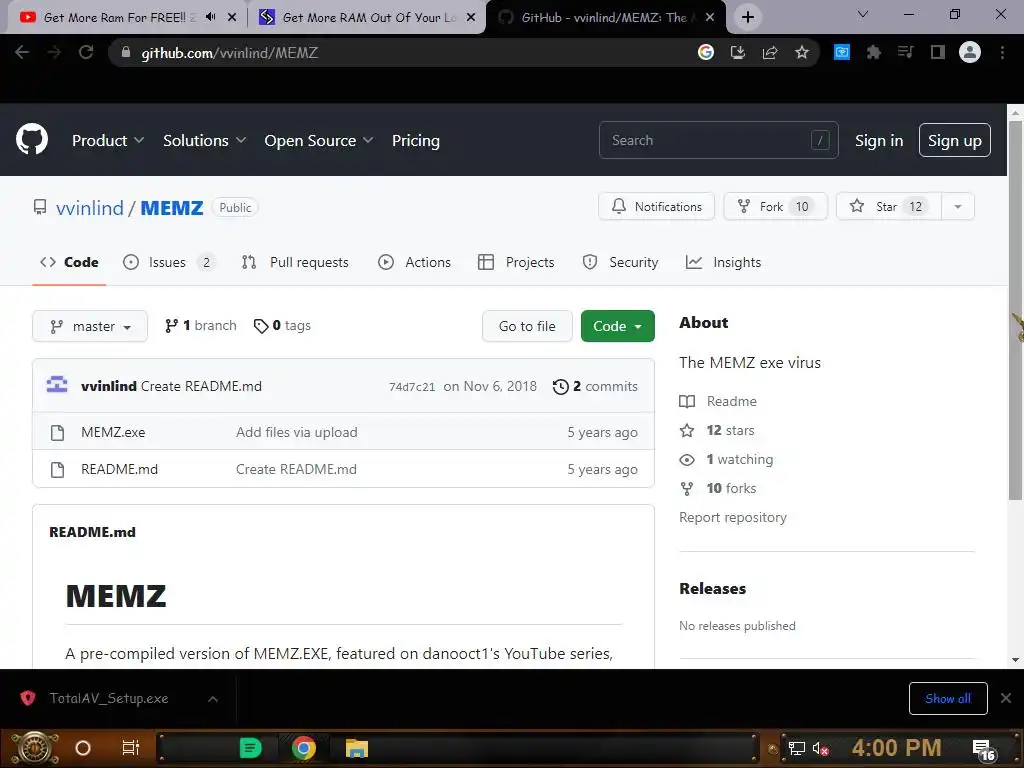The image size is (1024, 768).
Task: Click the vvinlind avatar in commit row
Action: (x=57, y=385)
